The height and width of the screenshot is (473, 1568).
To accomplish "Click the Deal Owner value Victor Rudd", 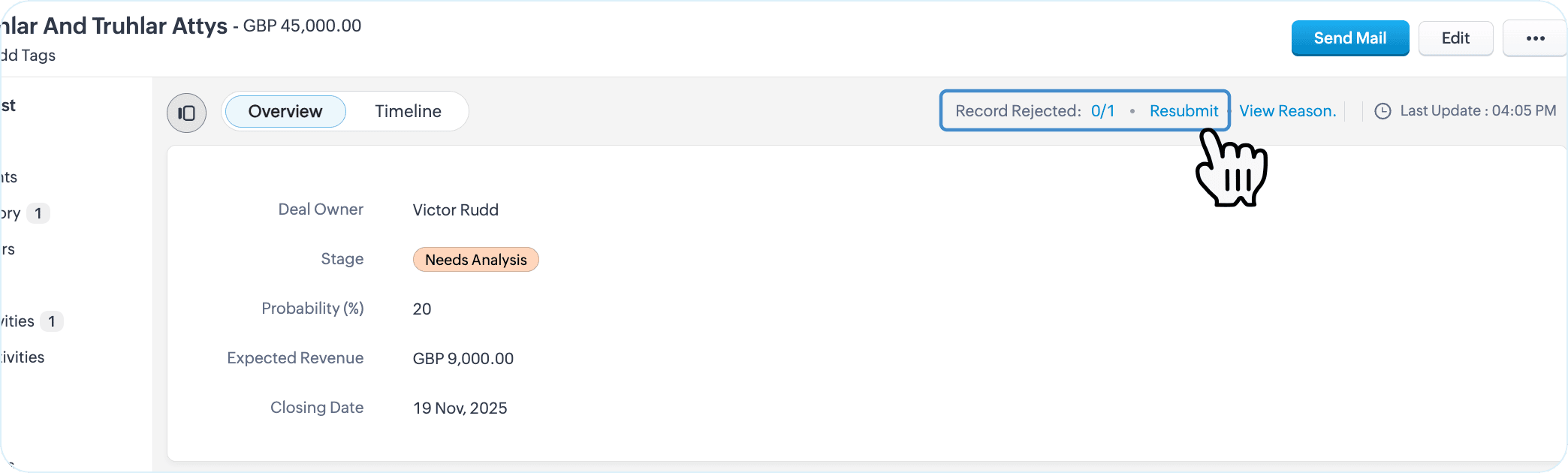I will tap(456, 210).
